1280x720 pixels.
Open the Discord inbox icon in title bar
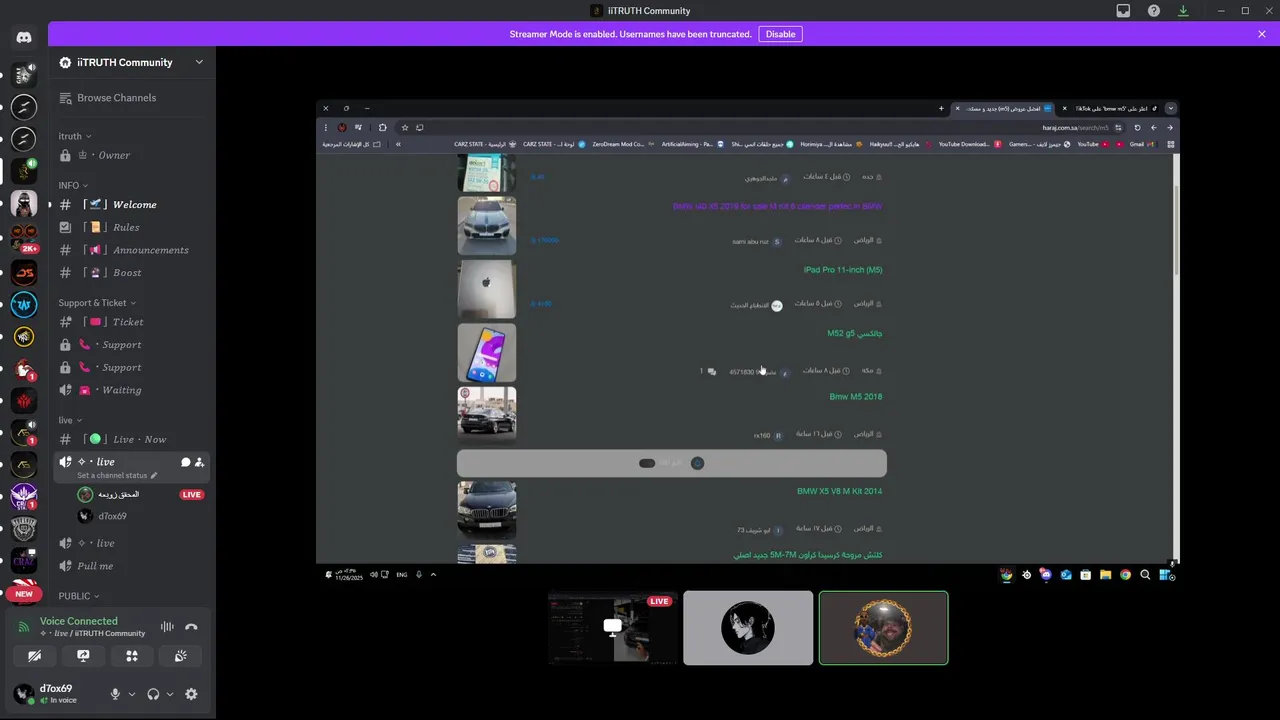[1123, 11]
